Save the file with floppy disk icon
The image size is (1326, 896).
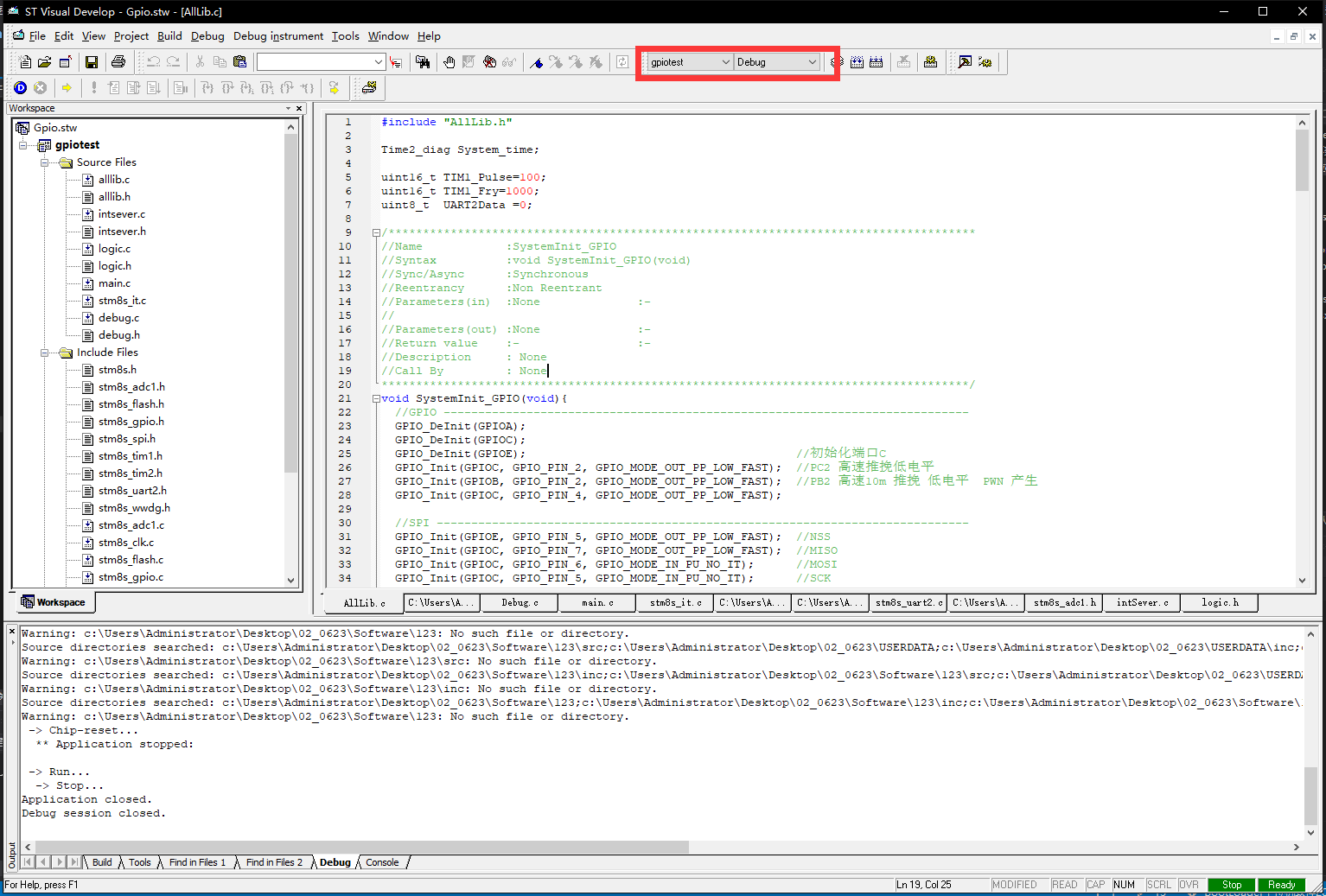(x=91, y=62)
